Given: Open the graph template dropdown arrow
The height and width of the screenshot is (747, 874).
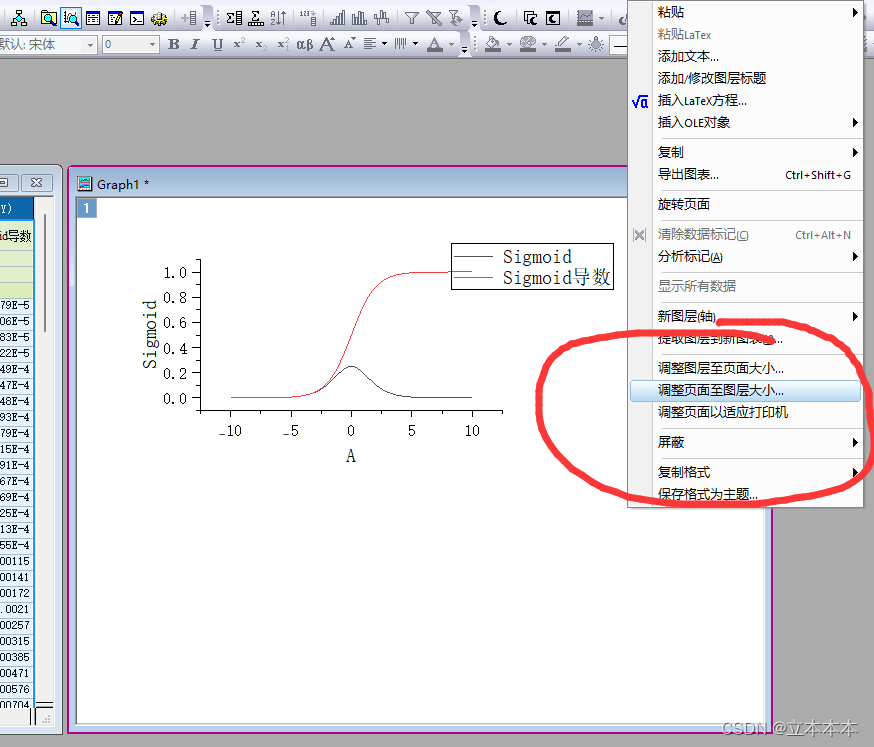Looking at the screenshot, I should (x=601, y=18).
